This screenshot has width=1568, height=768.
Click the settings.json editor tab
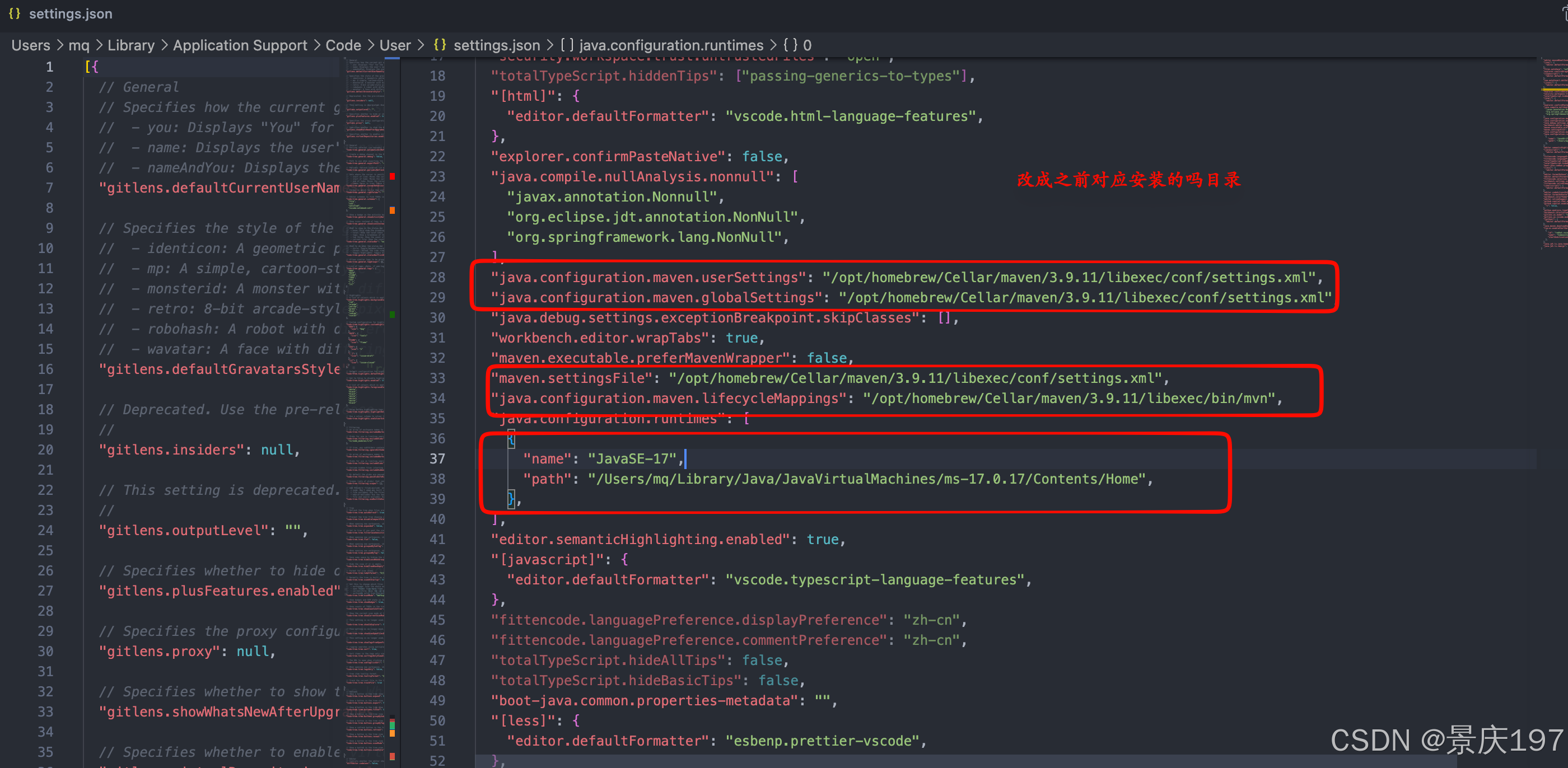coord(70,13)
